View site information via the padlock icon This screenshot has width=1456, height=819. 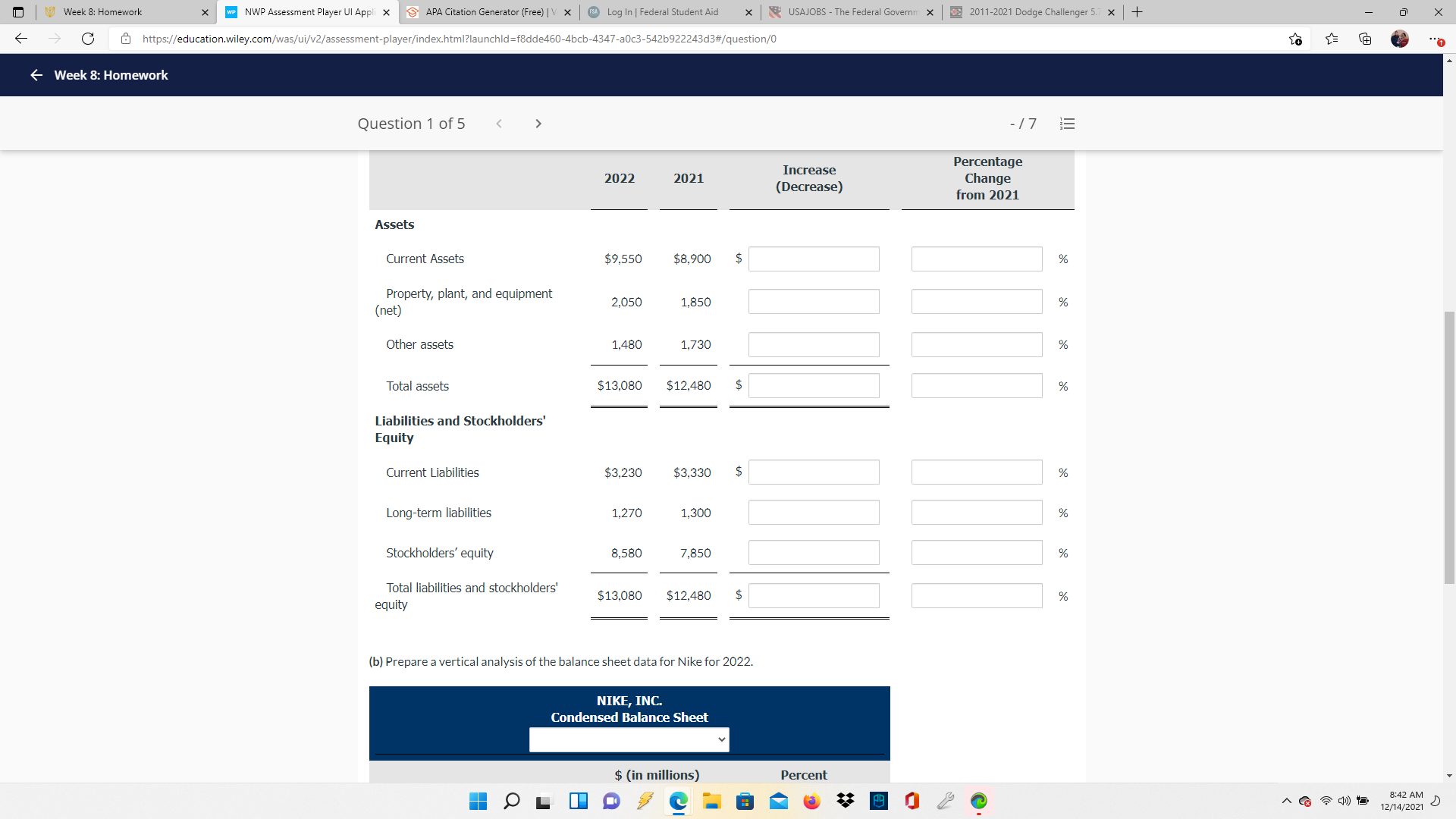point(126,39)
